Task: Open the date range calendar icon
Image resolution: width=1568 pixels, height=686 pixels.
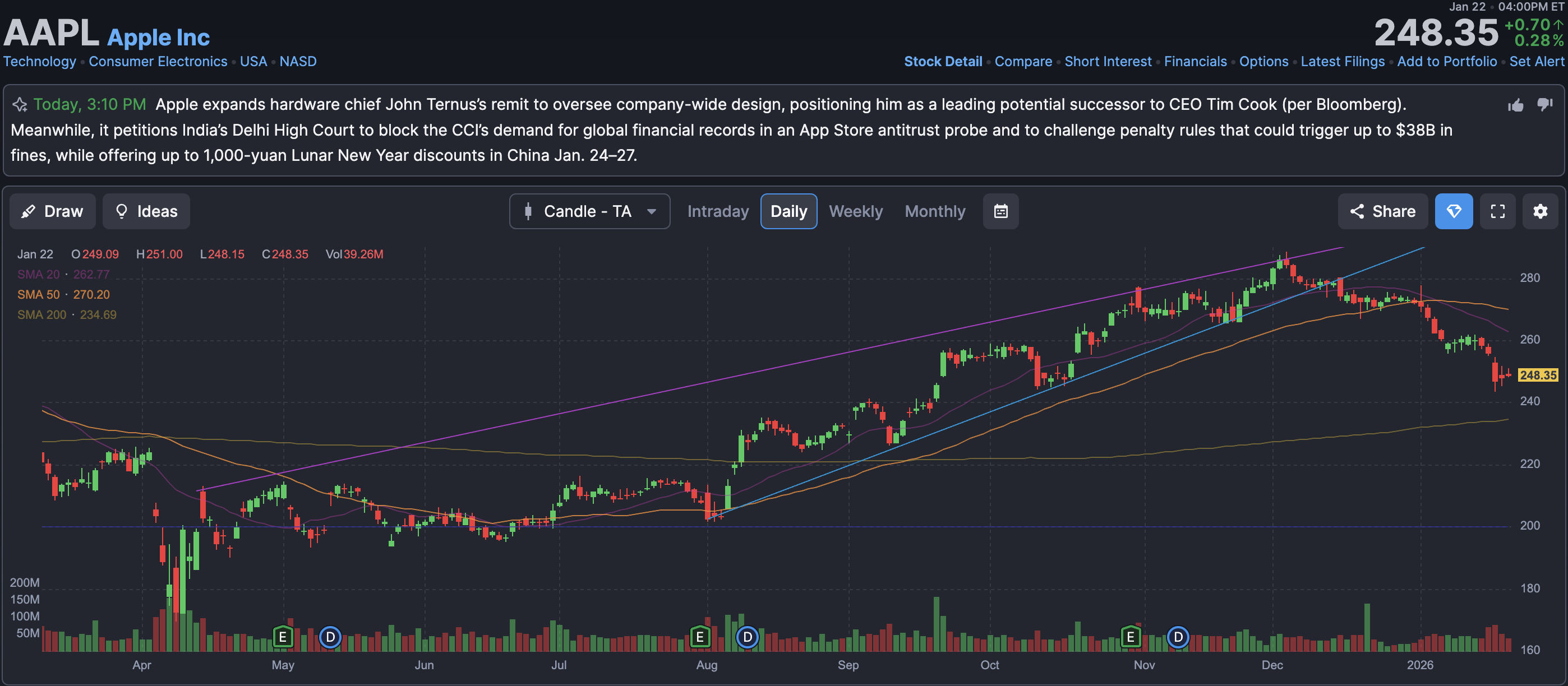Action: (1000, 211)
